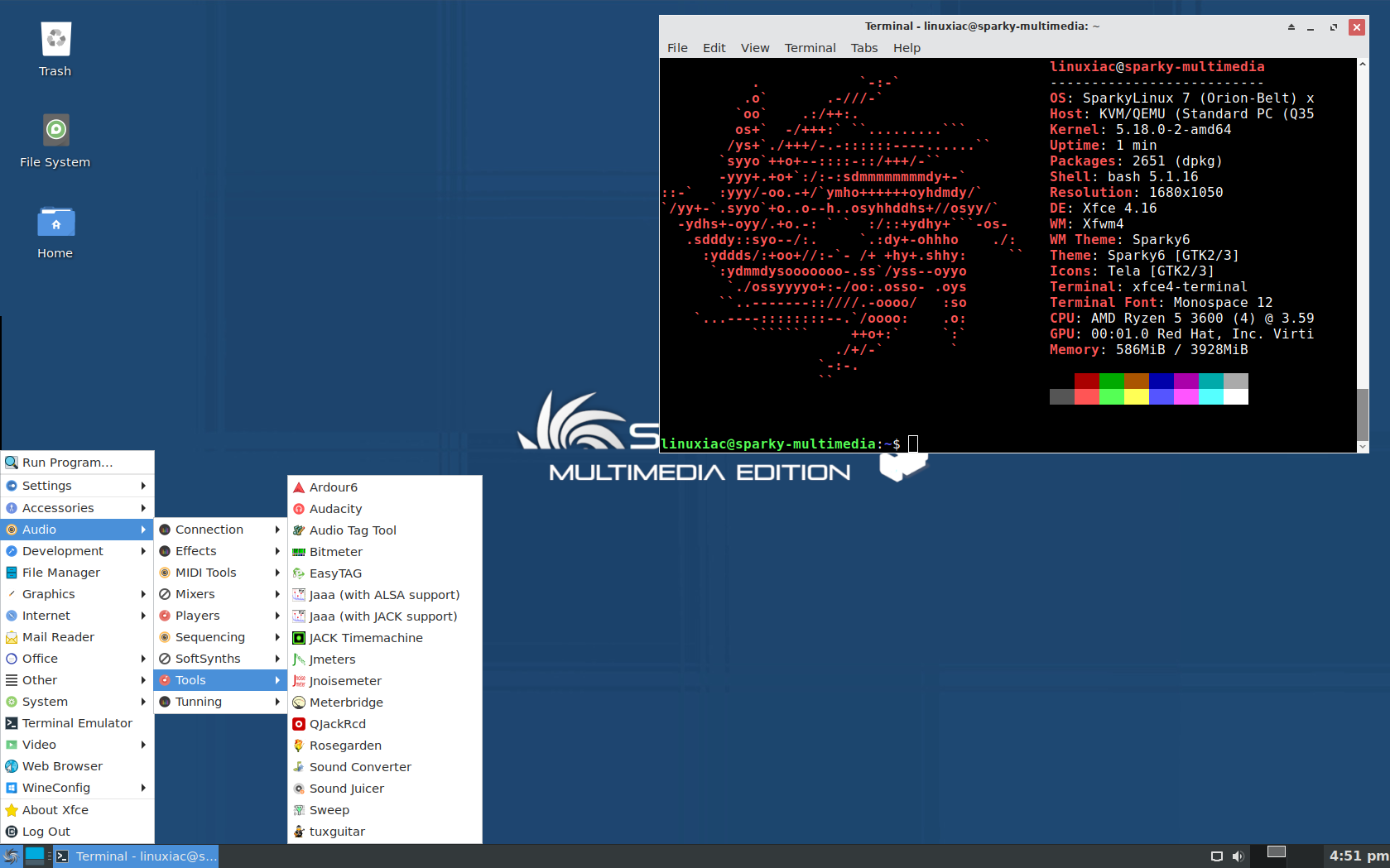Expand the Video menu category
Viewport: 1390px width, 868px height.
pyautogui.click(x=77, y=745)
